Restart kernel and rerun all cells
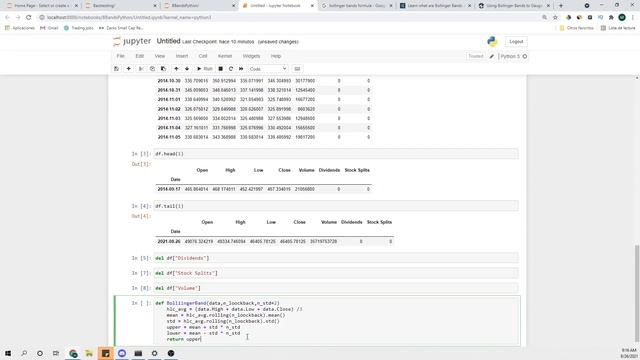The image size is (640, 360). 241,69
